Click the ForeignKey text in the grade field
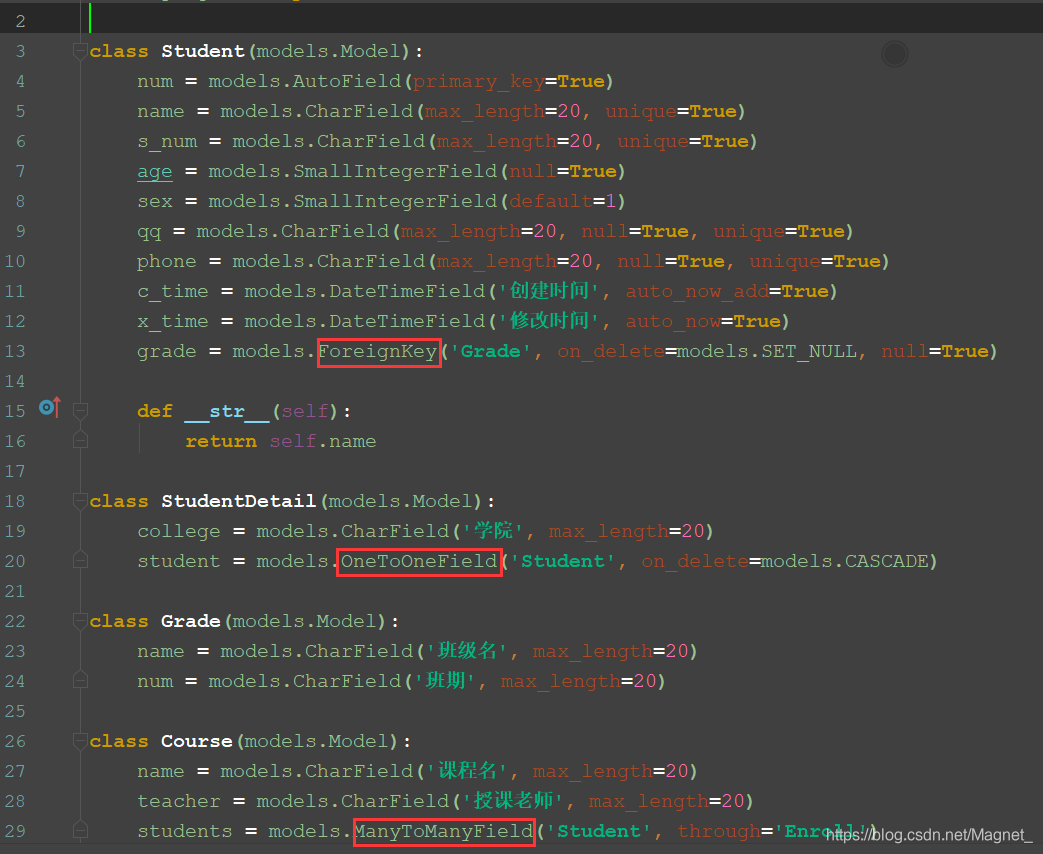The width and height of the screenshot is (1043, 854). (x=378, y=351)
